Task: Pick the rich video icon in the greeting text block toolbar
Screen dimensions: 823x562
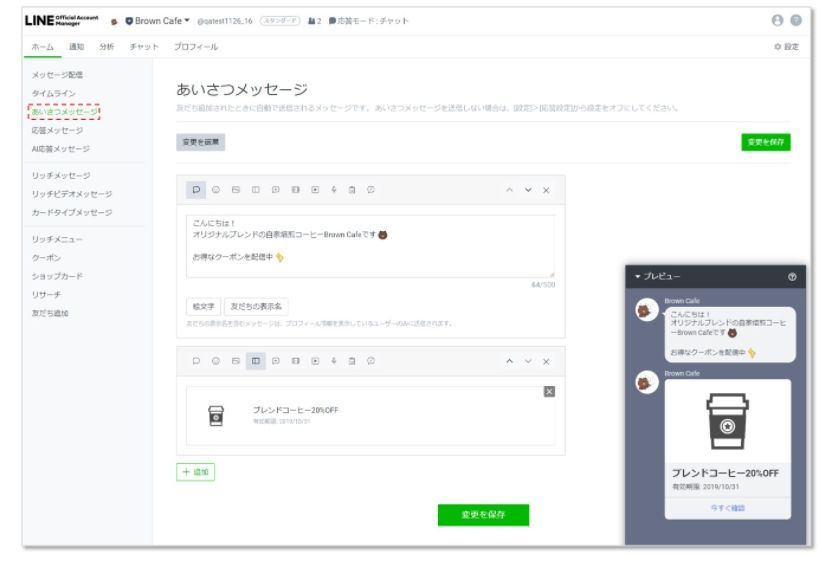Action: click(x=296, y=190)
